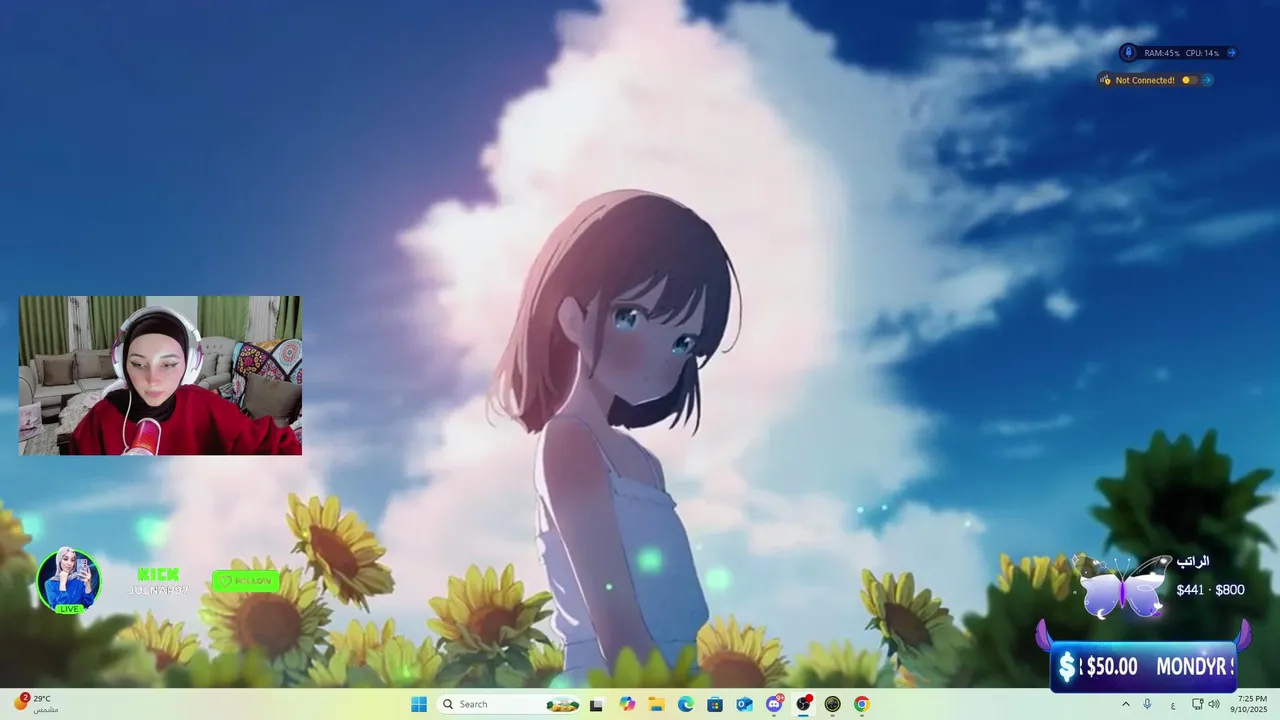Expand hidden system tray icons chevron

pyautogui.click(x=1126, y=704)
